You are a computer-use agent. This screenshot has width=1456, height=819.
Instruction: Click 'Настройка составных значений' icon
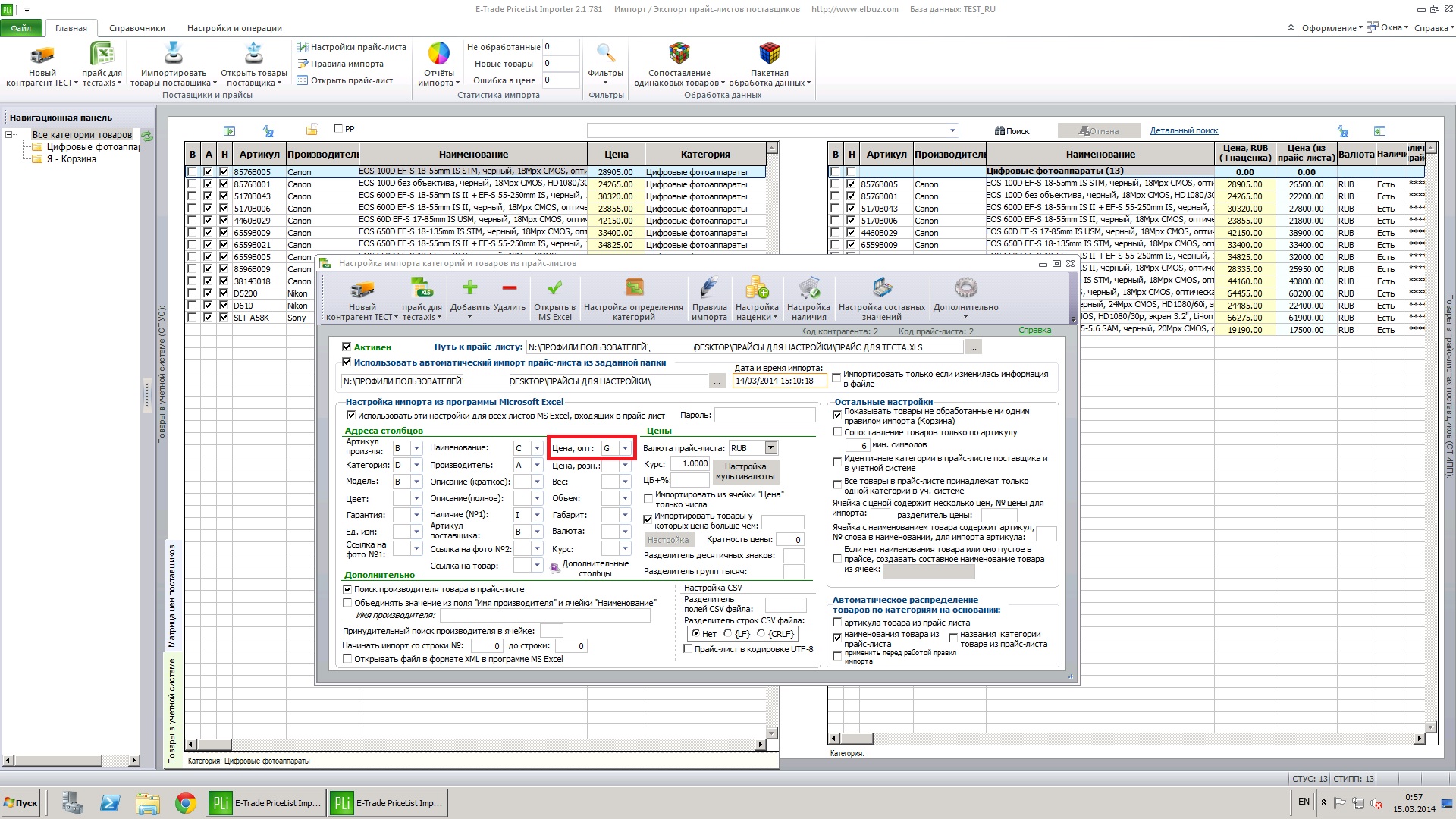point(882,288)
